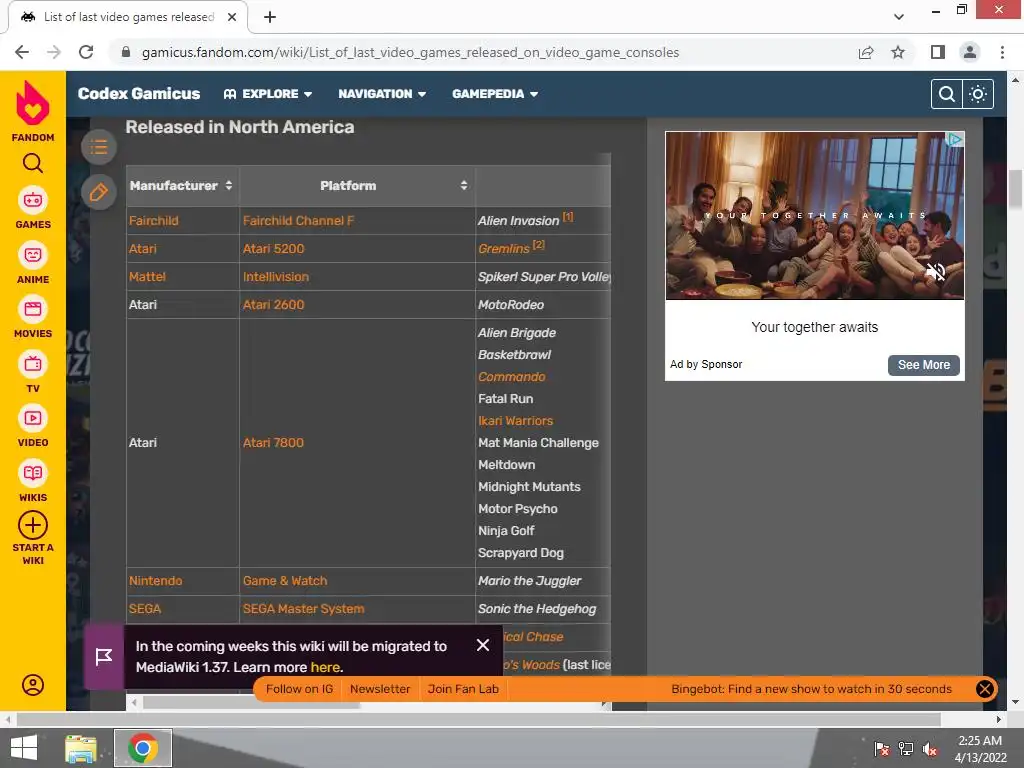Image resolution: width=1024 pixels, height=768 pixels.
Task: Open the Gremlins game link
Action: pyautogui.click(x=504, y=249)
